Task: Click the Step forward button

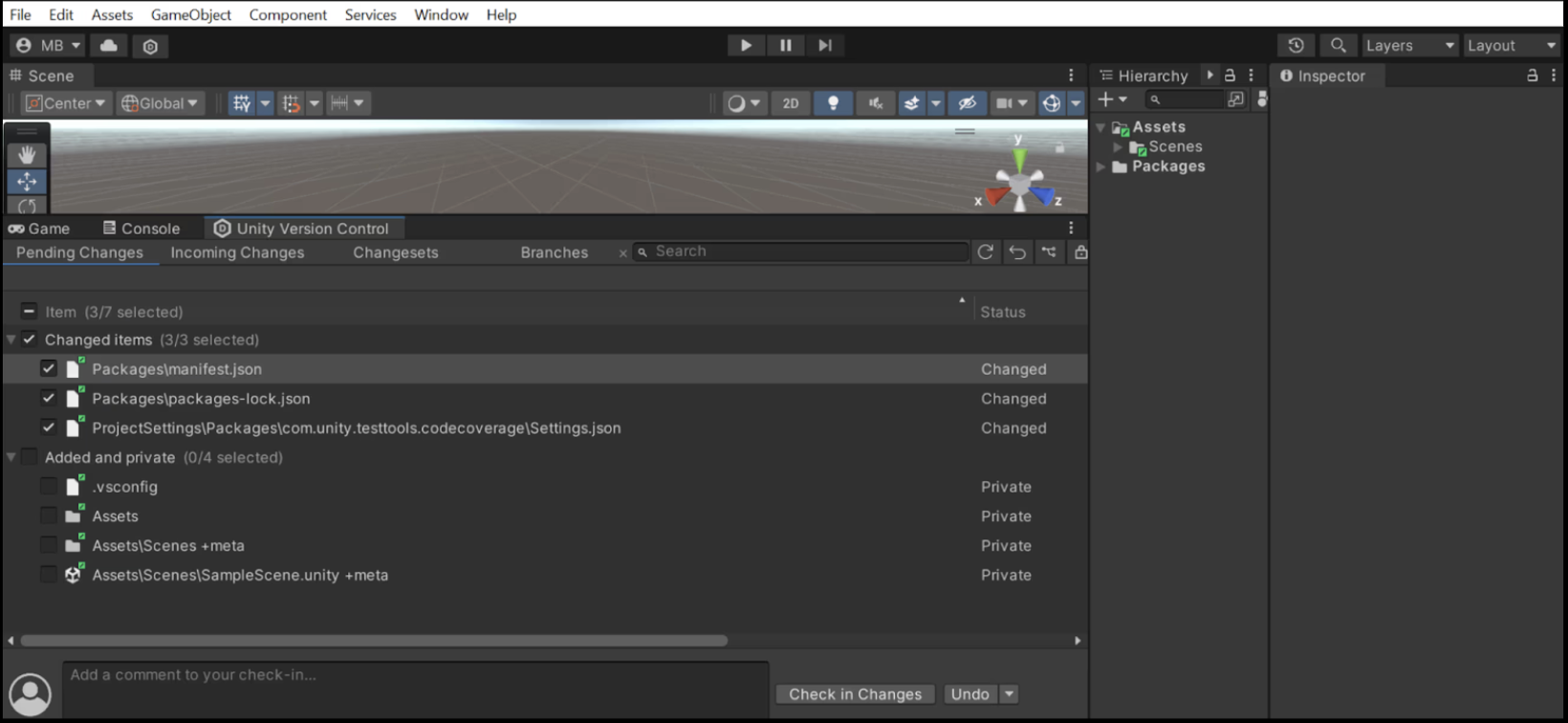Action: [825, 45]
